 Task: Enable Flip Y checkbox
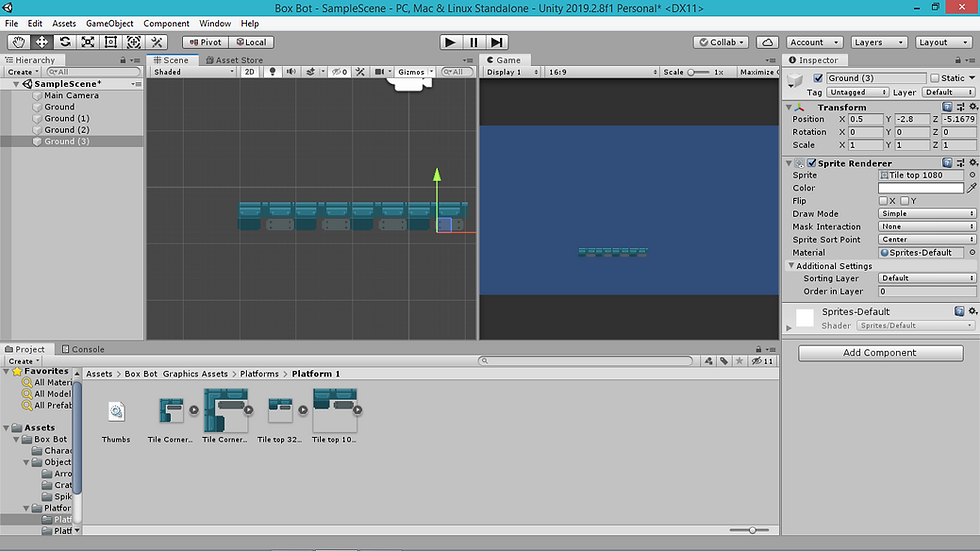(904, 201)
